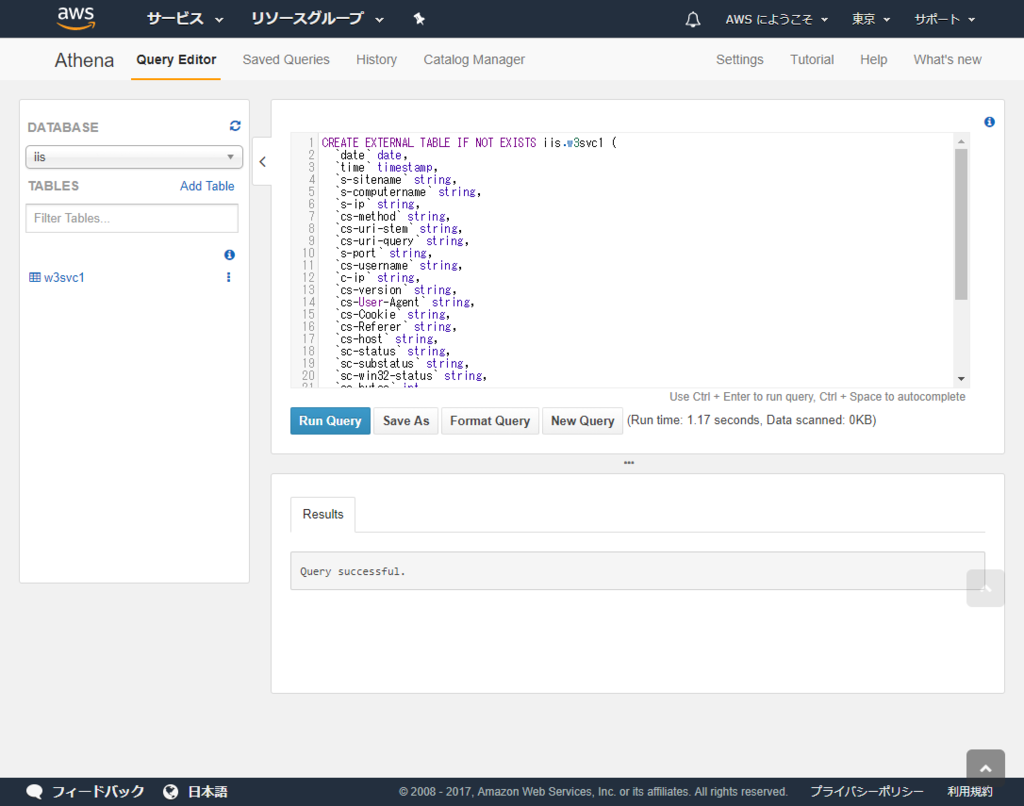Click the editor scrollbar down arrow

point(961,379)
